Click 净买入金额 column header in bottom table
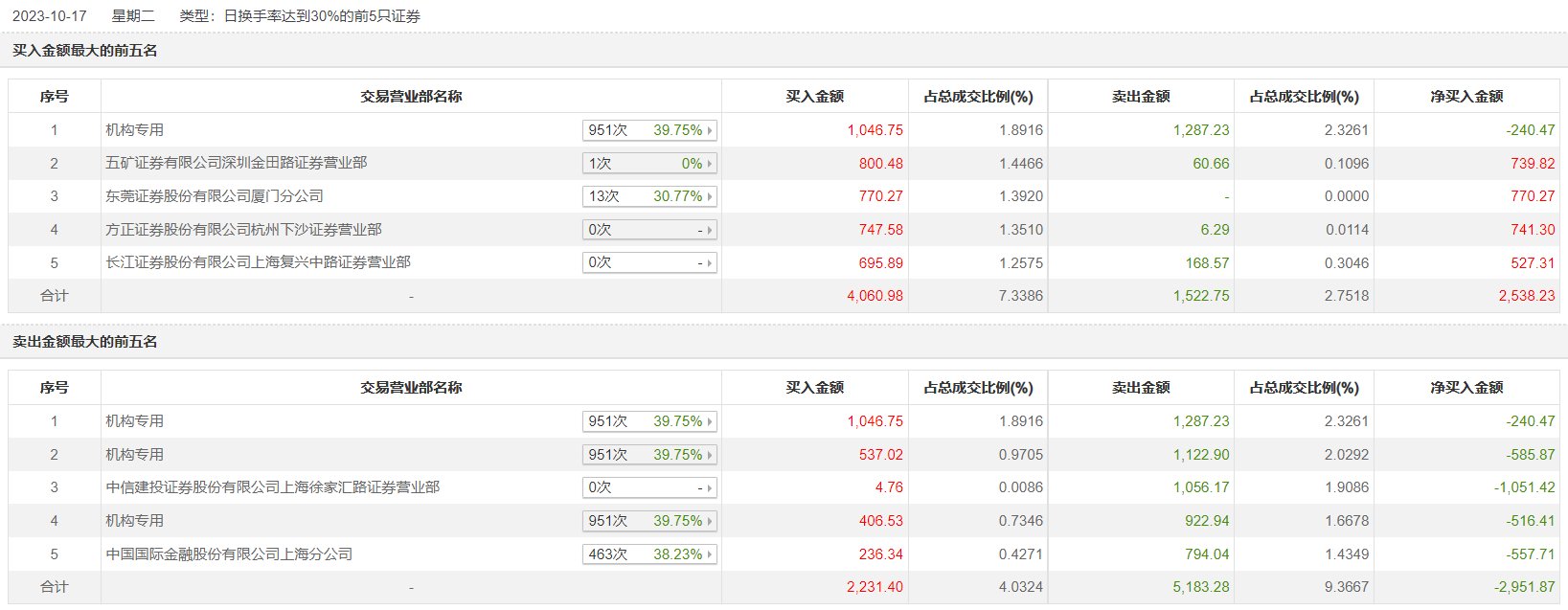This screenshot has width=1568, height=610. pyautogui.click(x=1466, y=388)
